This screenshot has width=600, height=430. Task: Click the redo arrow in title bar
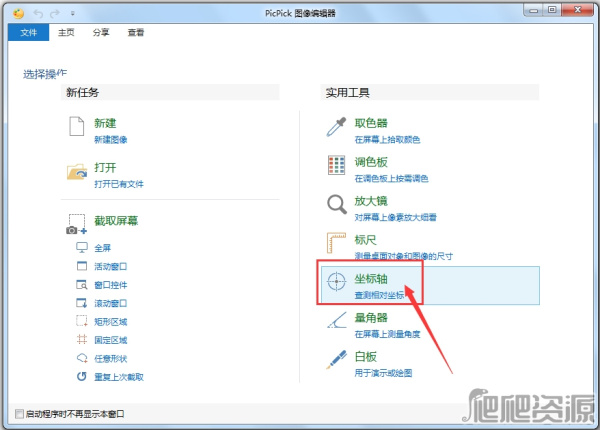click(55, 14)
